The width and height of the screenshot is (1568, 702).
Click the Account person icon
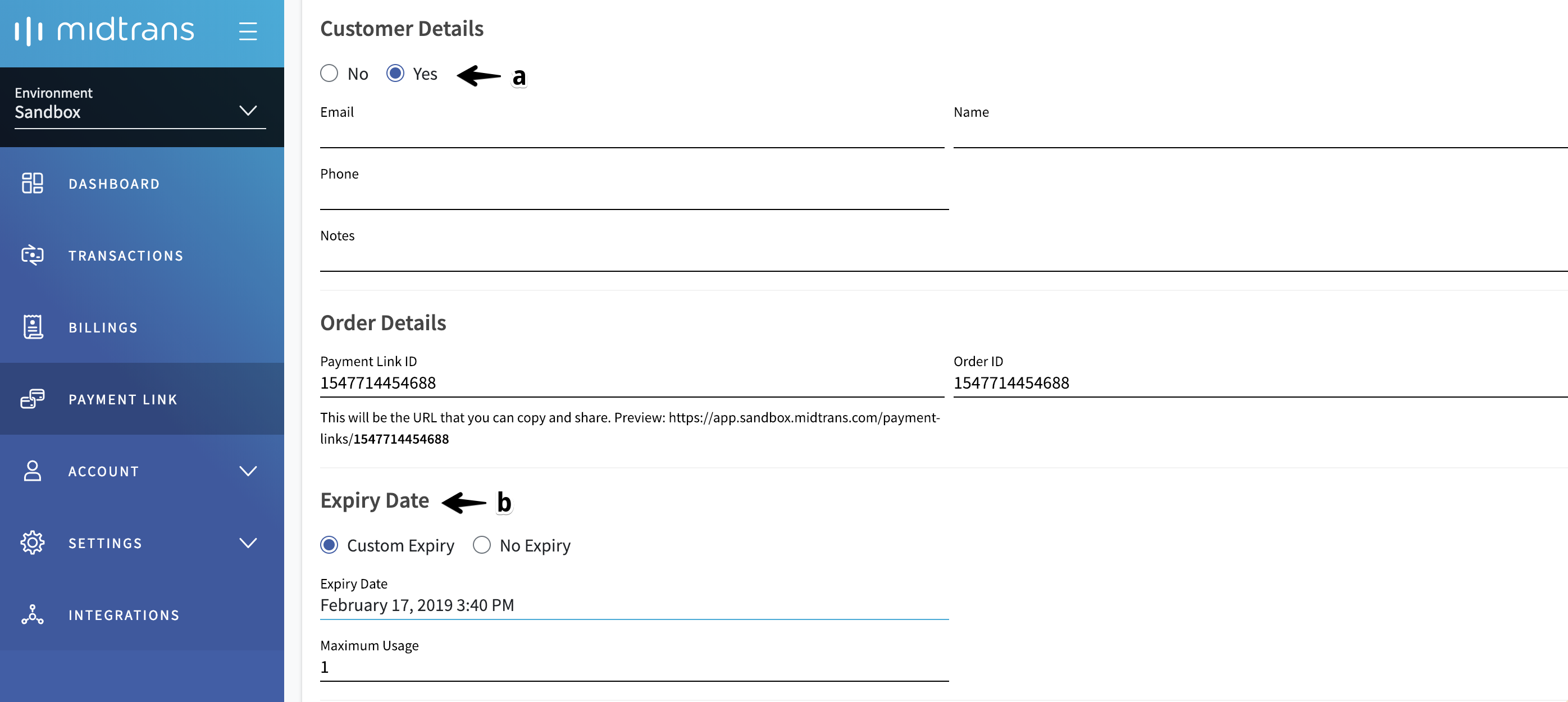(x=32, y=471)
